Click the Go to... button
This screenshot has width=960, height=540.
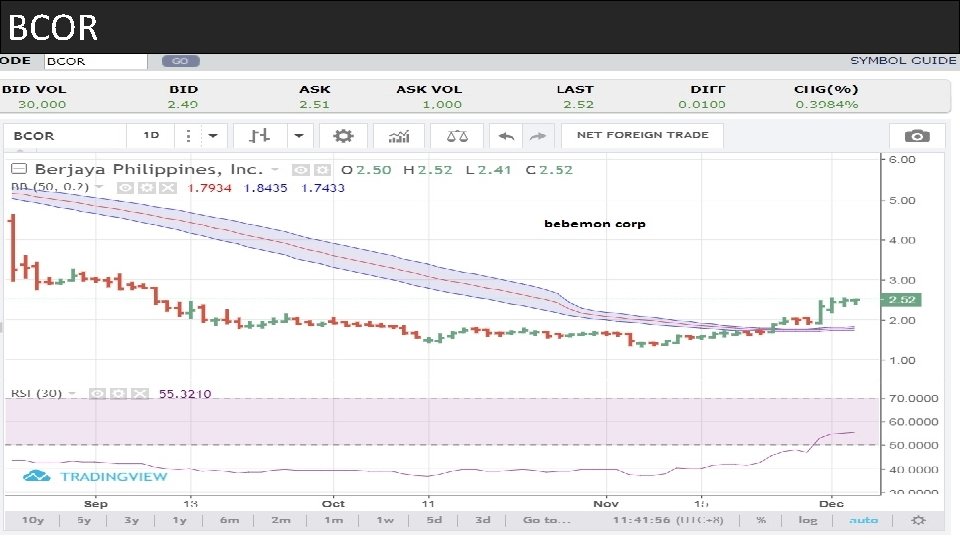coord(547,520)
